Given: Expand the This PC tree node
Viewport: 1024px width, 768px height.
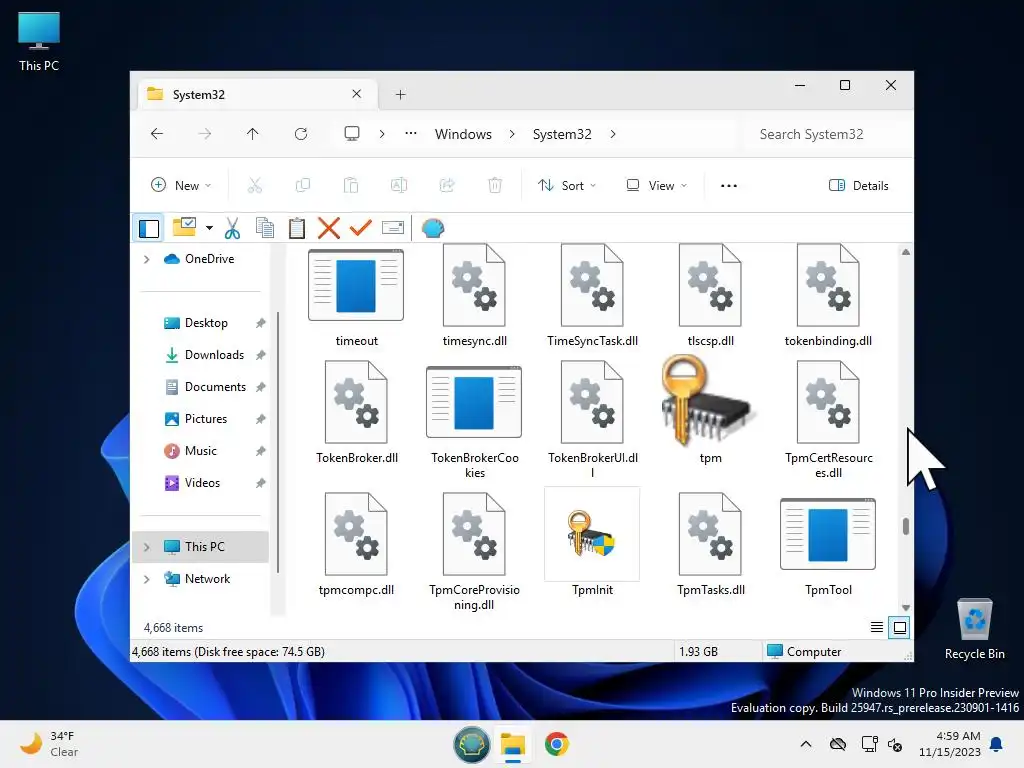Looking at the screenshot, I should click(147, 547).
